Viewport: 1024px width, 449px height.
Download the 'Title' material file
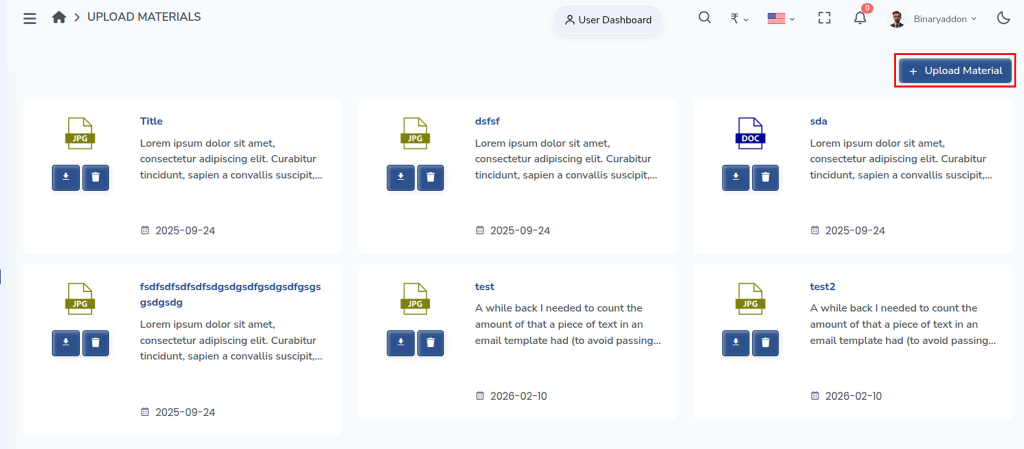tap(66, 177)
